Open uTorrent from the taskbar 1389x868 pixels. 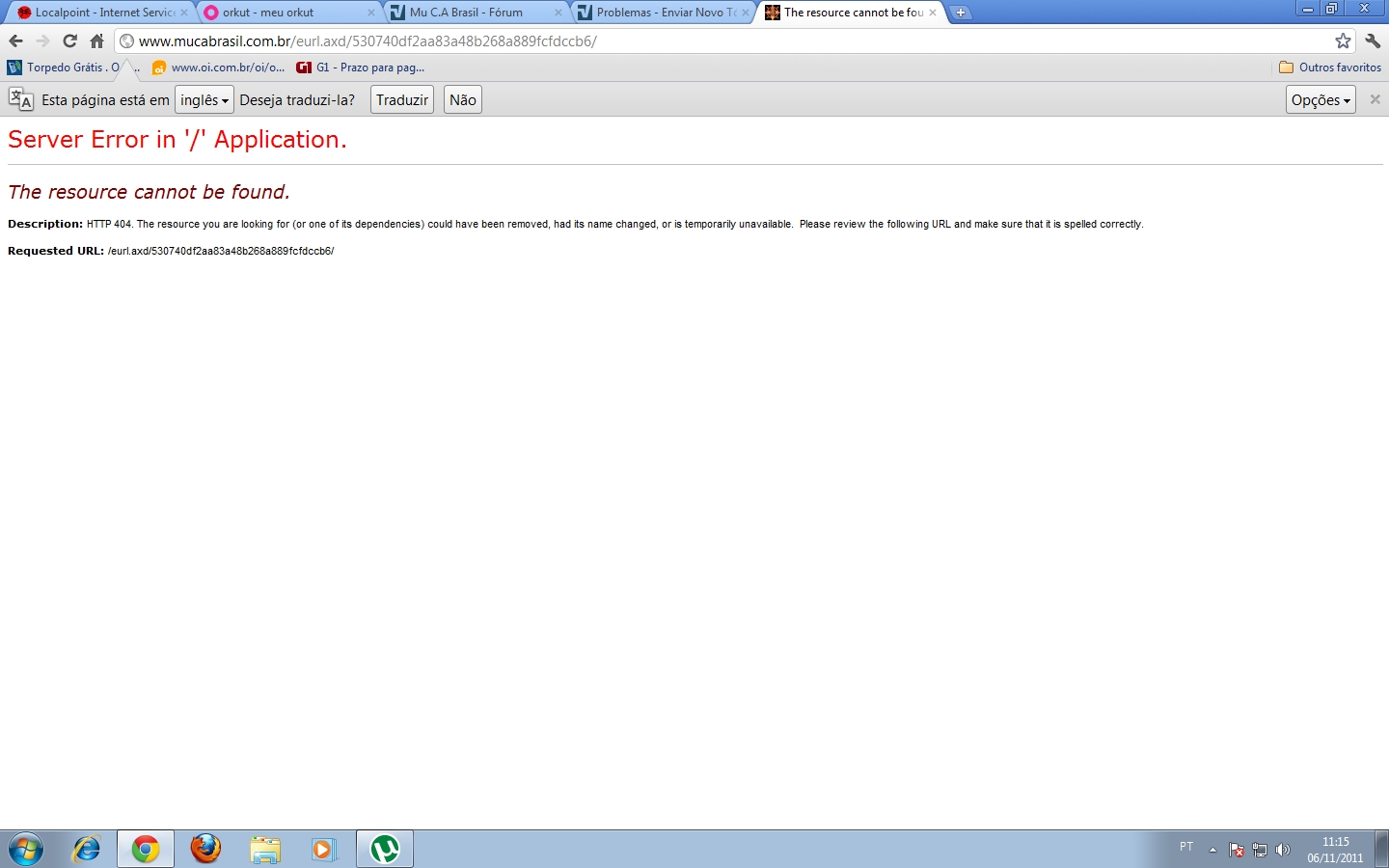(385, 849)
